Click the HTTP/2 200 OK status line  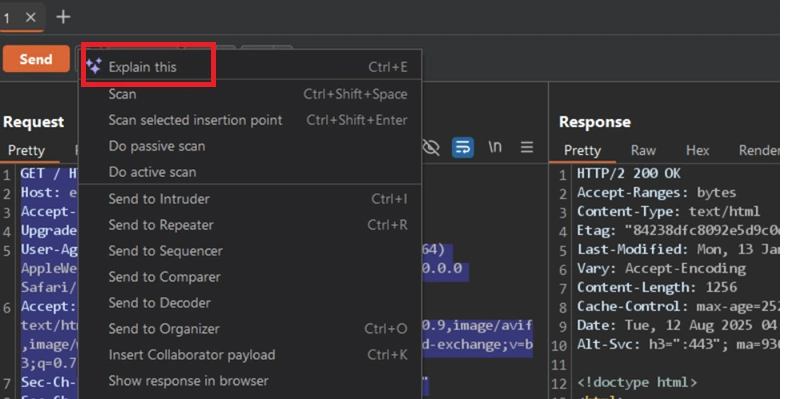628,174
